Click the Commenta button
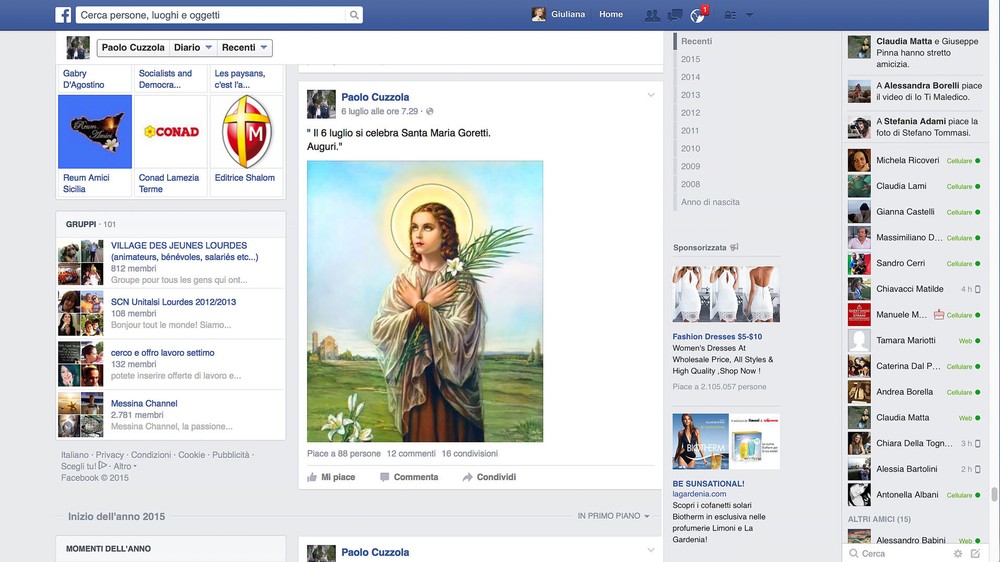 [409, 477]
